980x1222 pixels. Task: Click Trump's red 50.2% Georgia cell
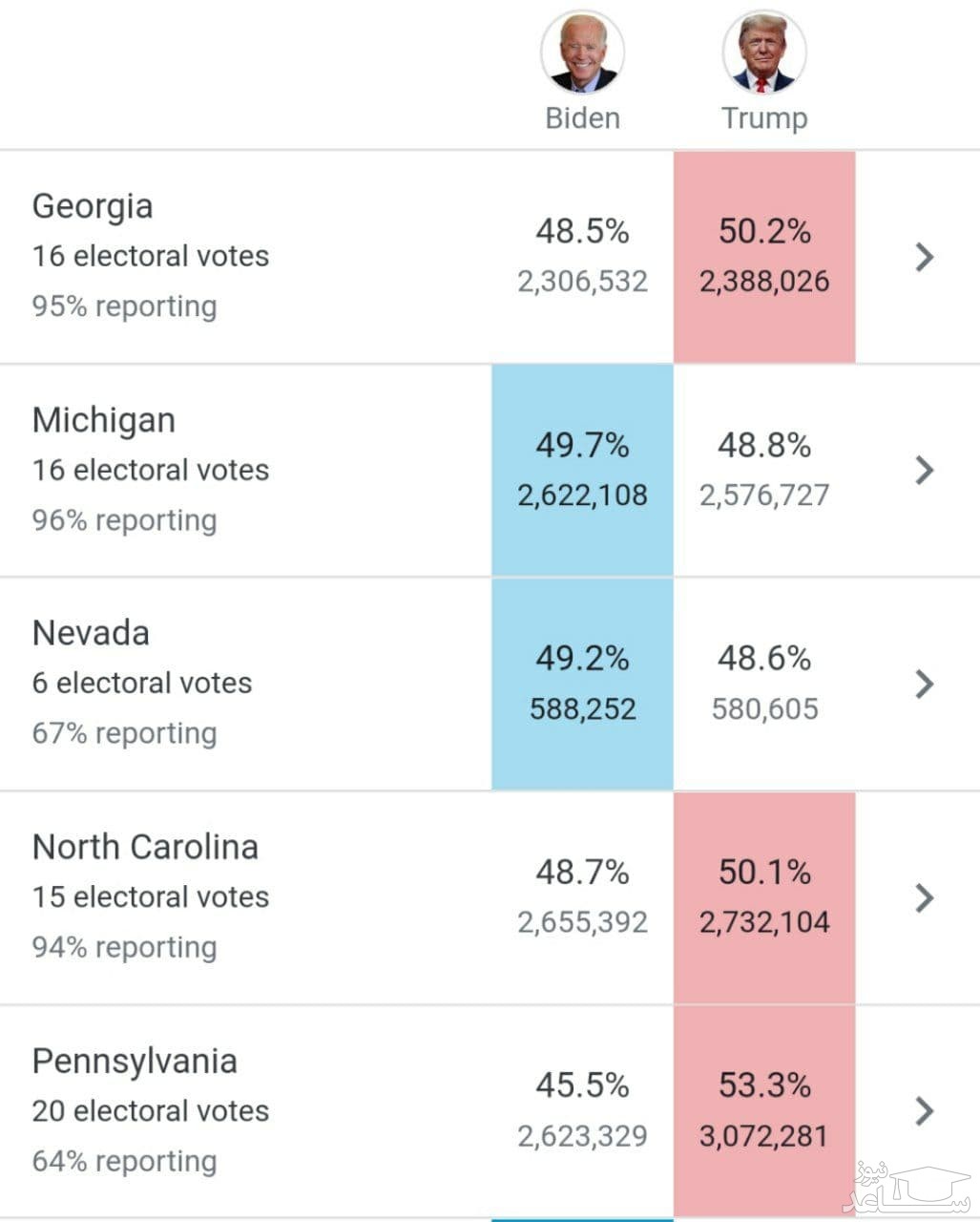tap(764, 256)
